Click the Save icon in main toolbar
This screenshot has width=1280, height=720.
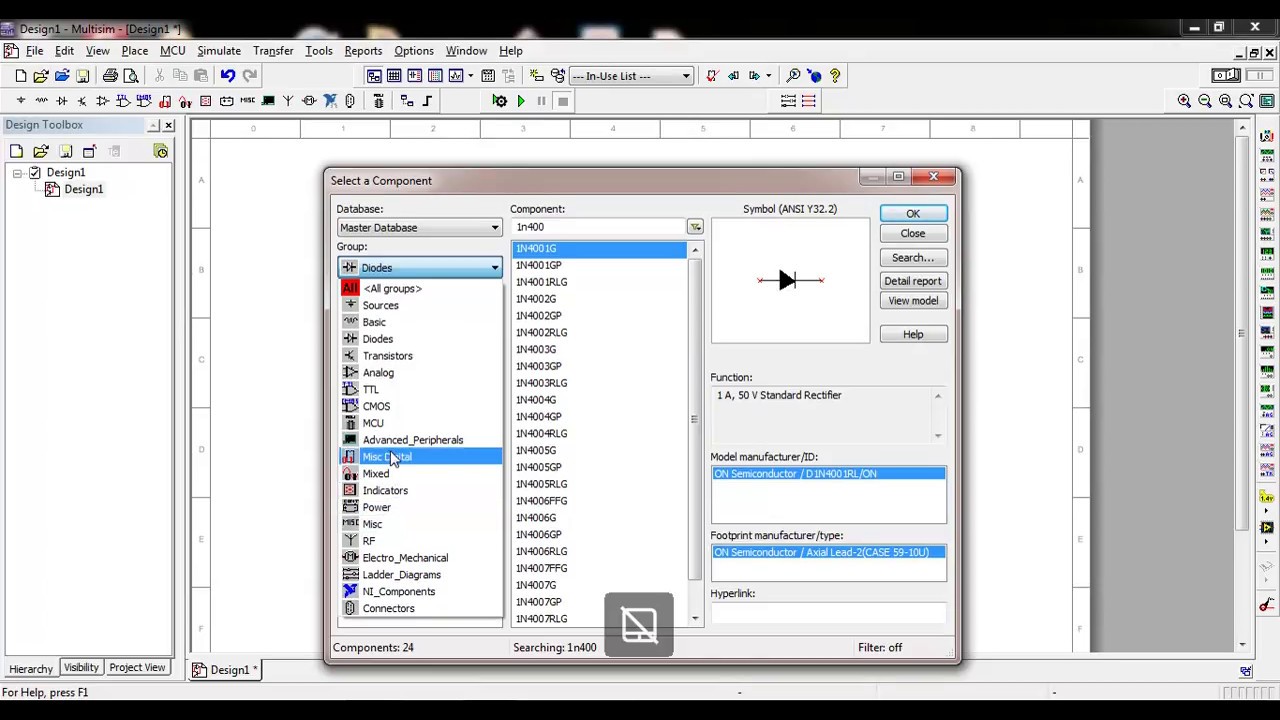(83, 76)
